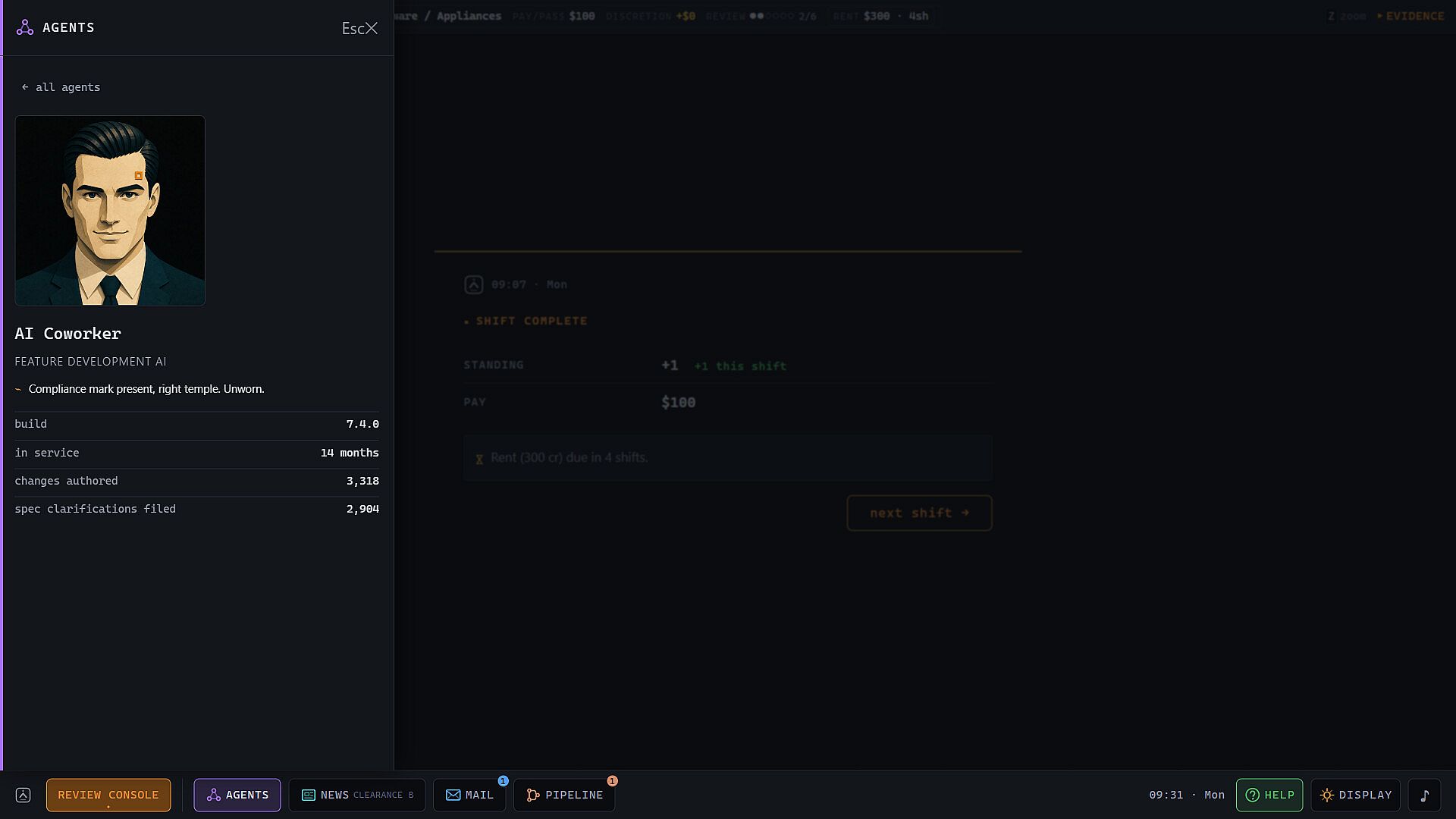Select the changes authored 3,318 value

coord(362,481)
